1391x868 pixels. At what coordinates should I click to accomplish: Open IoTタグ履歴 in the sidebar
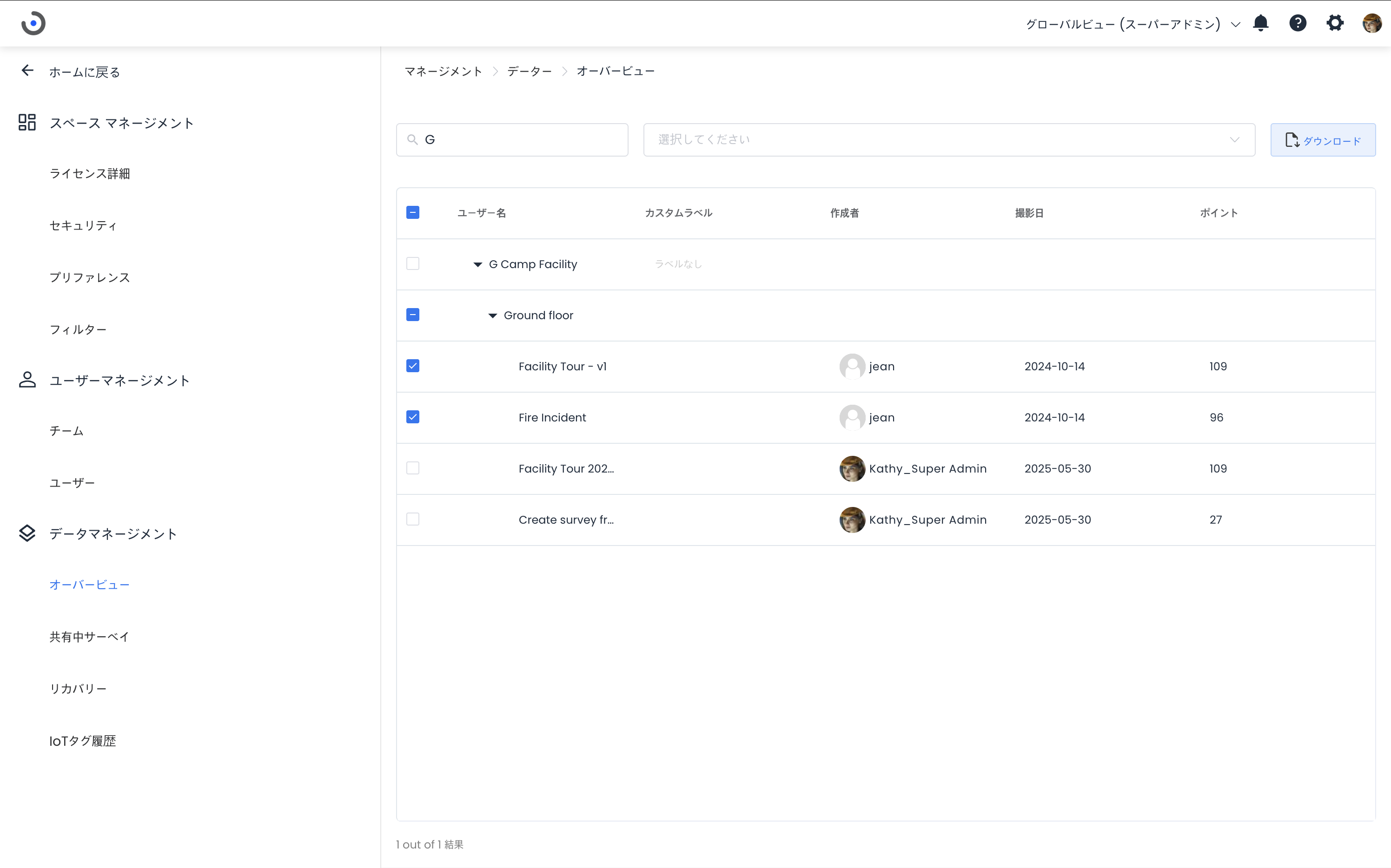[x=83, y=741]
